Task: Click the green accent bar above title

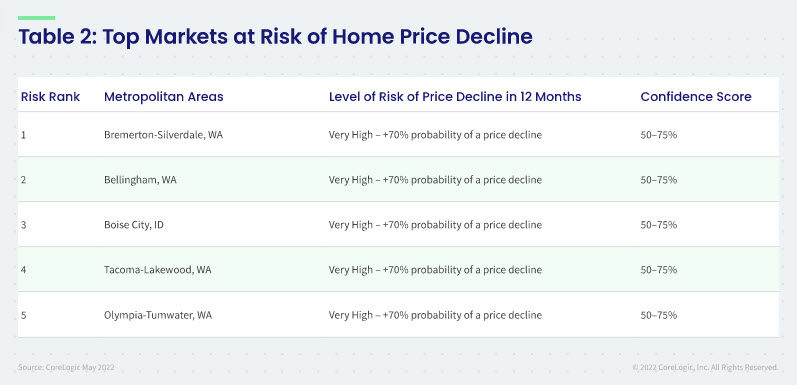Action: tap(37, 18)
